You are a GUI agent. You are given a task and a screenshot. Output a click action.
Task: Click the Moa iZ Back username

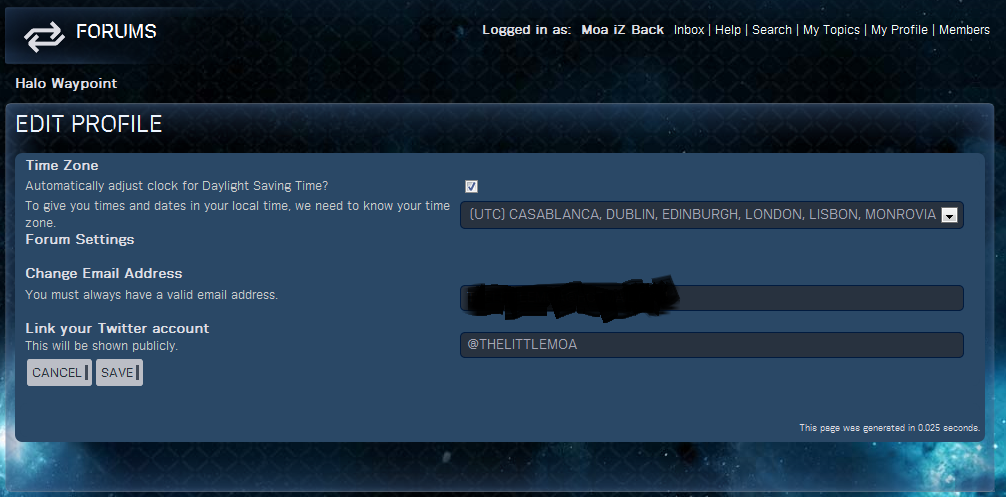point(622,29)
